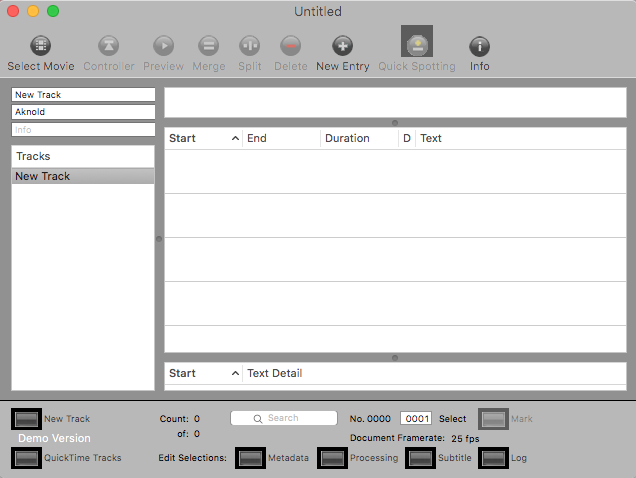Click the Delete toolbar icon

click(x=290, y=46)
